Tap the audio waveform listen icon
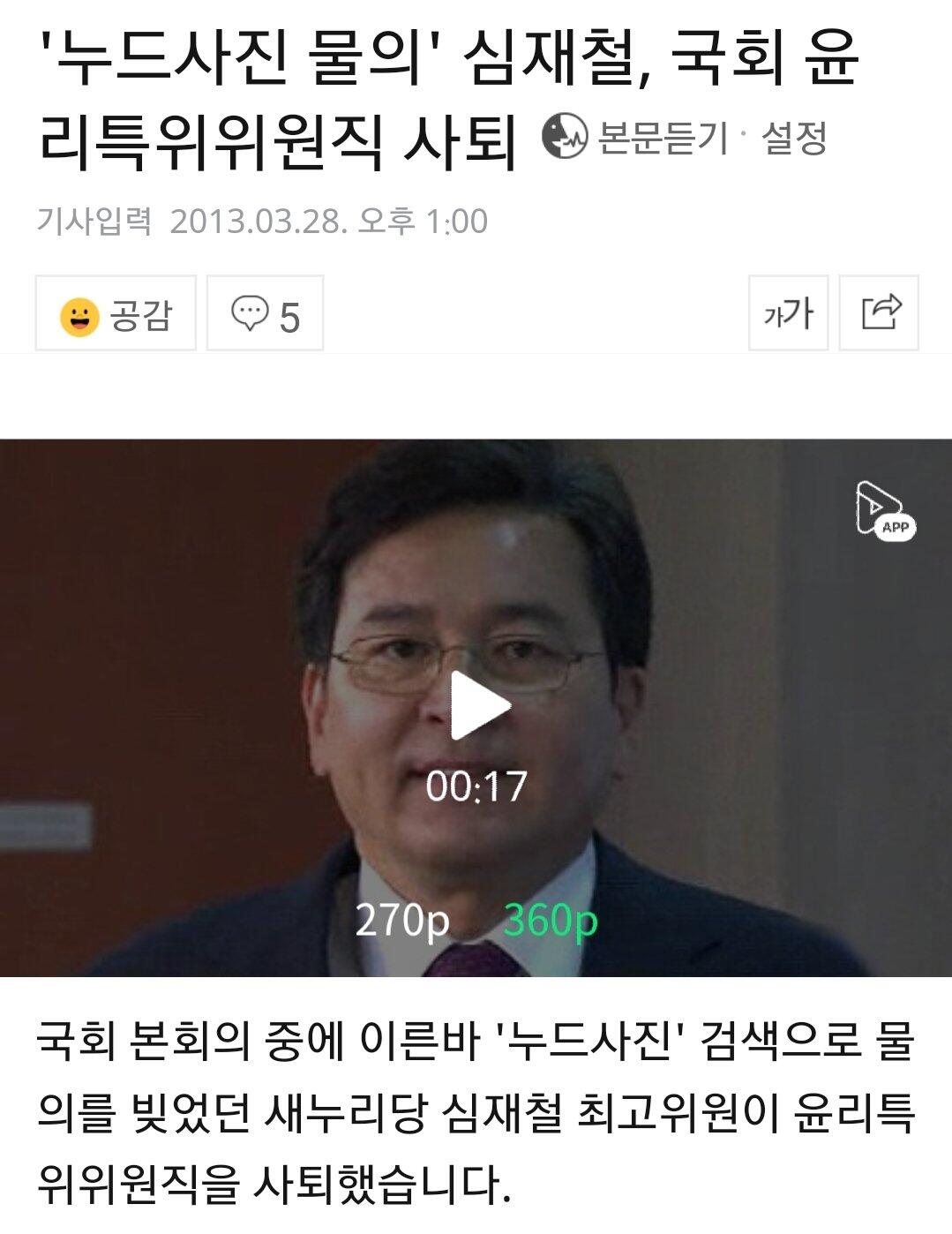The height and width of the screenshot is (1234, 952). [x=564, y=136]
